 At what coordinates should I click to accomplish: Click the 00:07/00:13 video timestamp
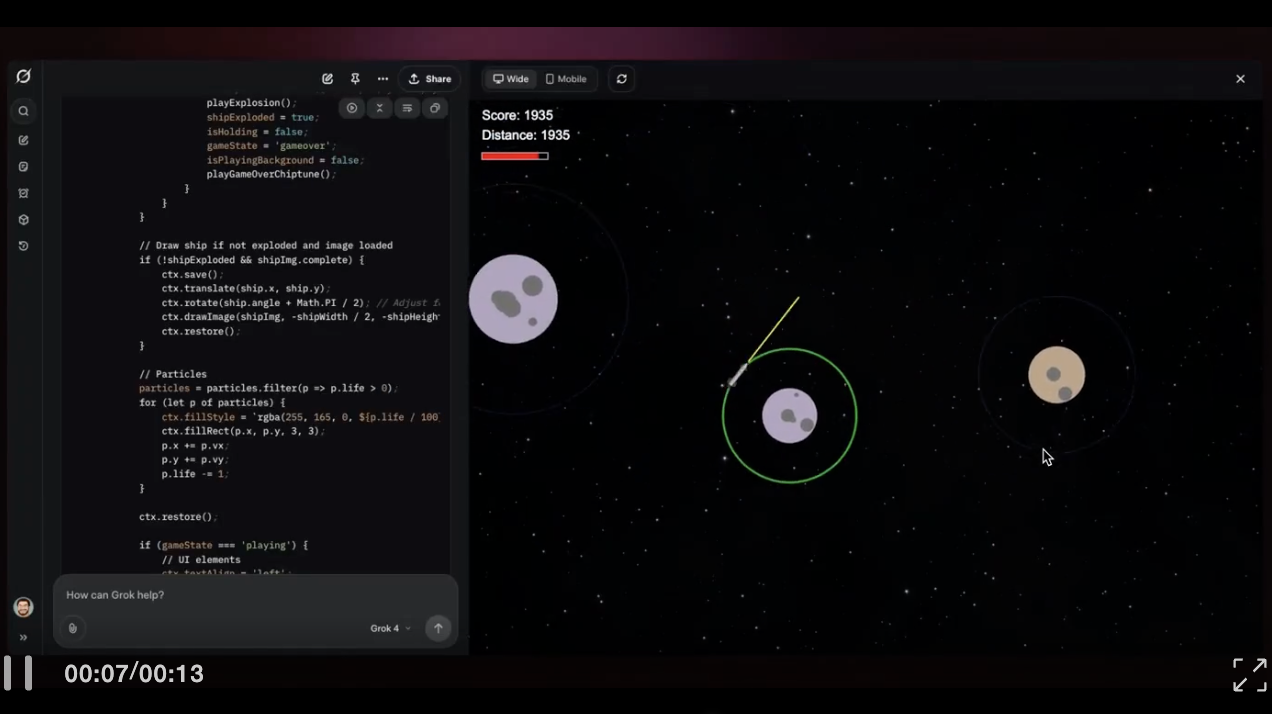click(x=134, y=674)
